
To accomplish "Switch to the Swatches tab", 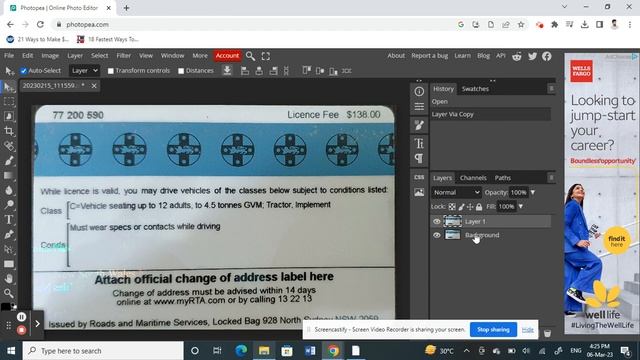I will click(x=475, y=89).
